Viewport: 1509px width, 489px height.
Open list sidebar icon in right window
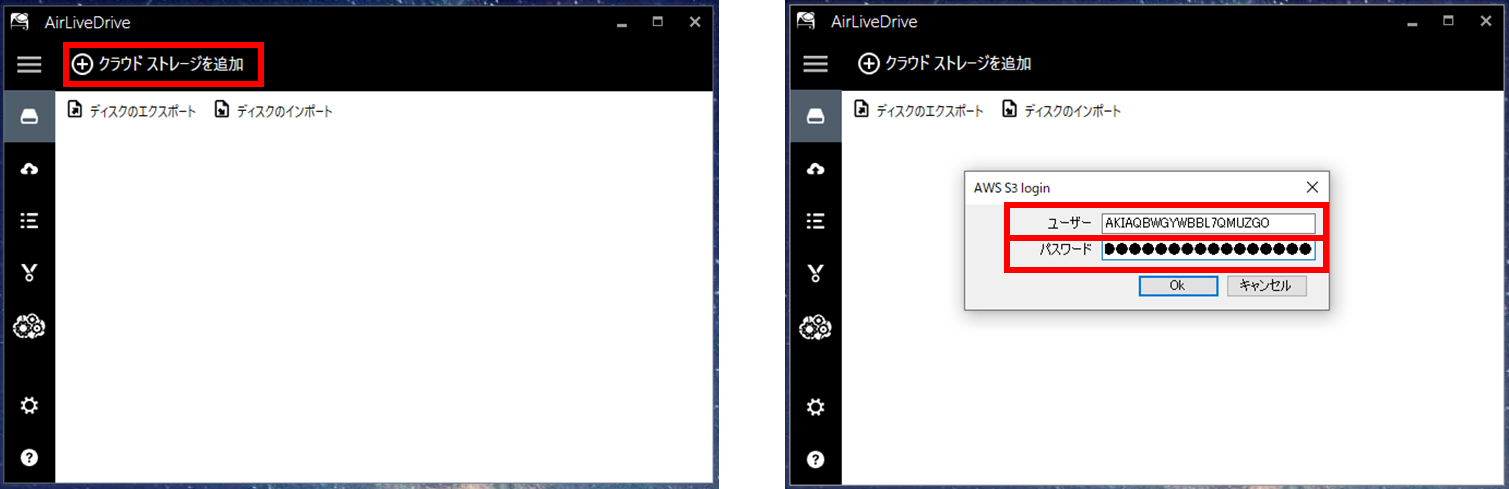[x=816, y=221]
